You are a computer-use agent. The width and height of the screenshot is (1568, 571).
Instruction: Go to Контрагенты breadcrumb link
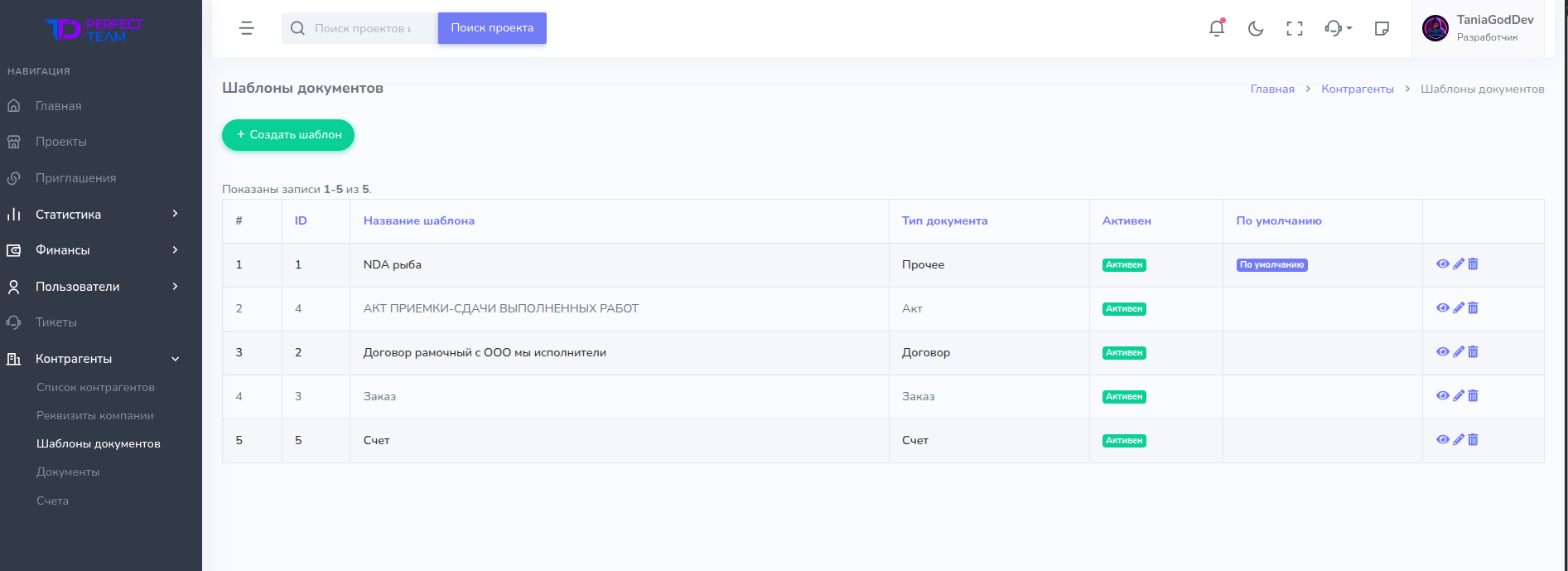click(x=1358, y=89)
